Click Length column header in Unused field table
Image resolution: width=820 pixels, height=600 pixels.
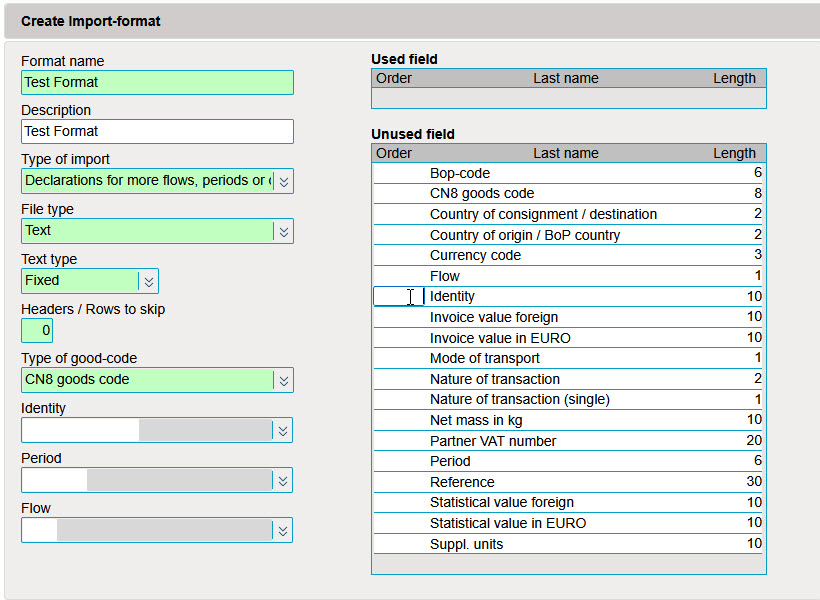pyautogui.click(x=734, y=153)
